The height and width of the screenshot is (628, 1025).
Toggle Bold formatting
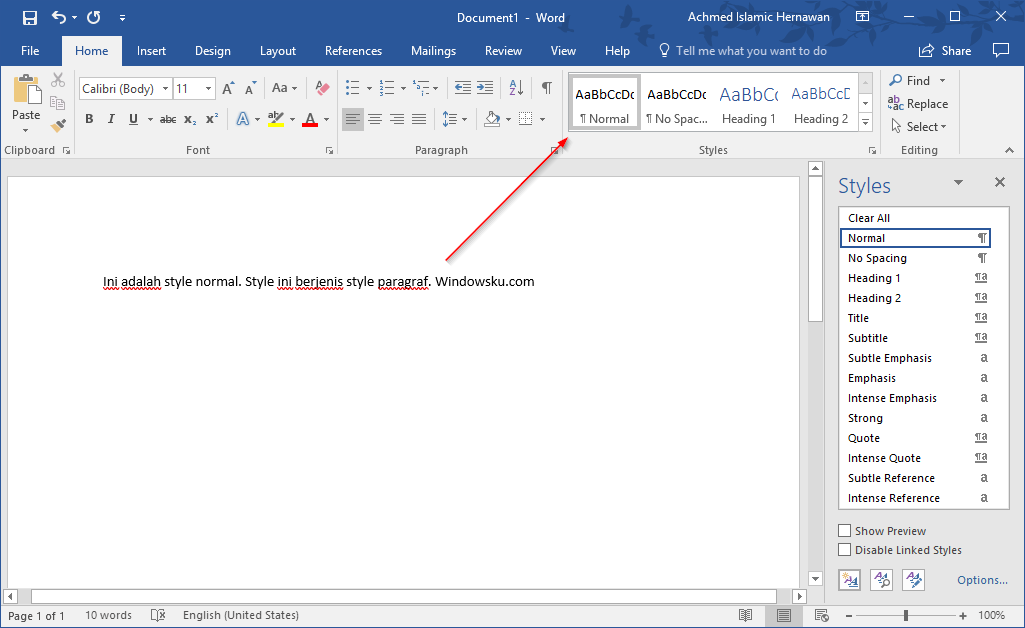[x=90, y=119]
